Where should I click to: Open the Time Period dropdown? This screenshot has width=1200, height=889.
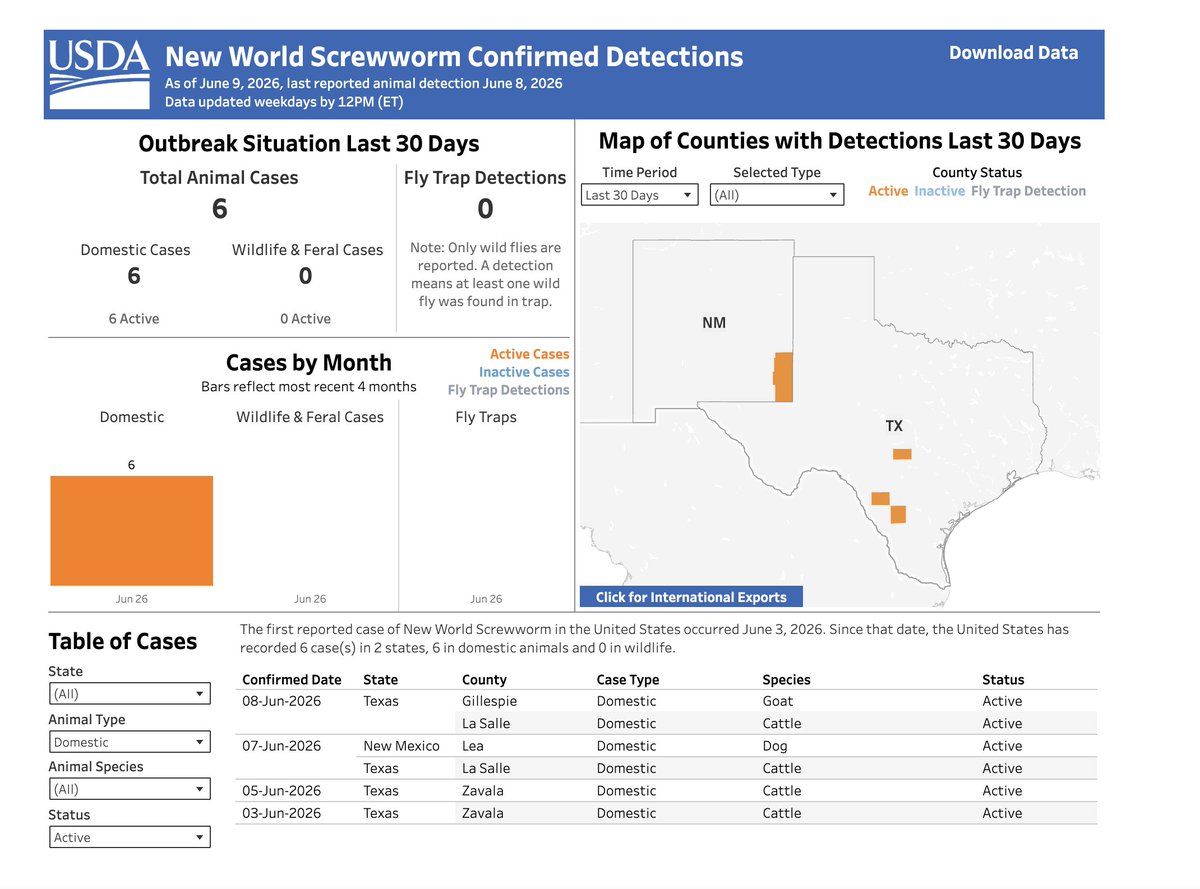click(x=639, y=195)
